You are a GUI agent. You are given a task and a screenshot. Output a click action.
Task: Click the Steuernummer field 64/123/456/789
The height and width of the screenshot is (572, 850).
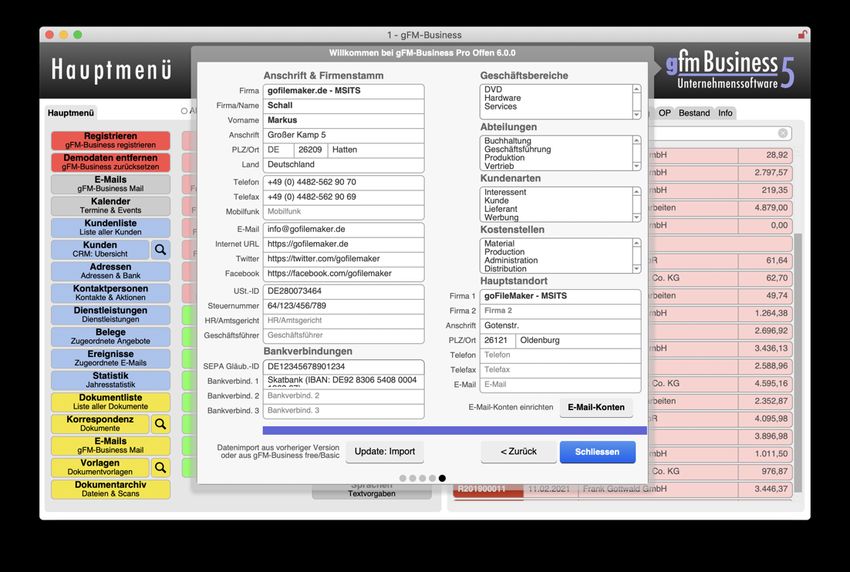344,306
